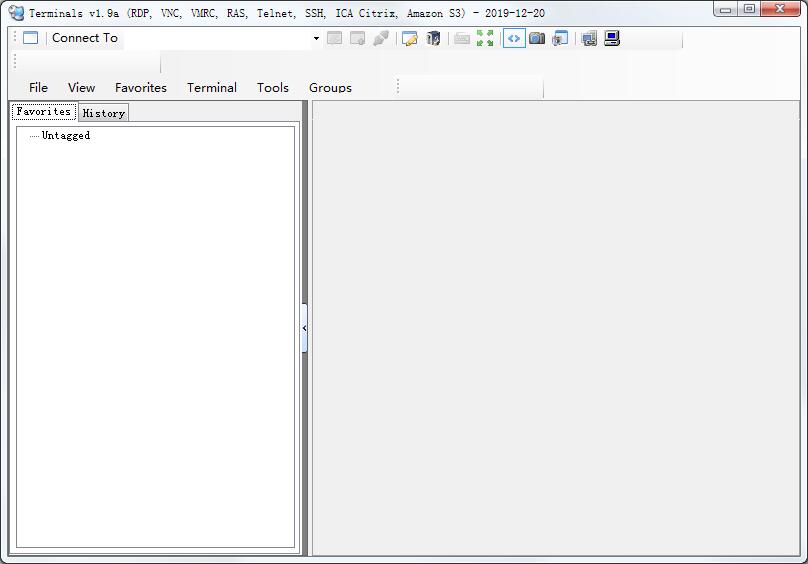Toggle the highlighted angle brackets button

tap(514, 38)
